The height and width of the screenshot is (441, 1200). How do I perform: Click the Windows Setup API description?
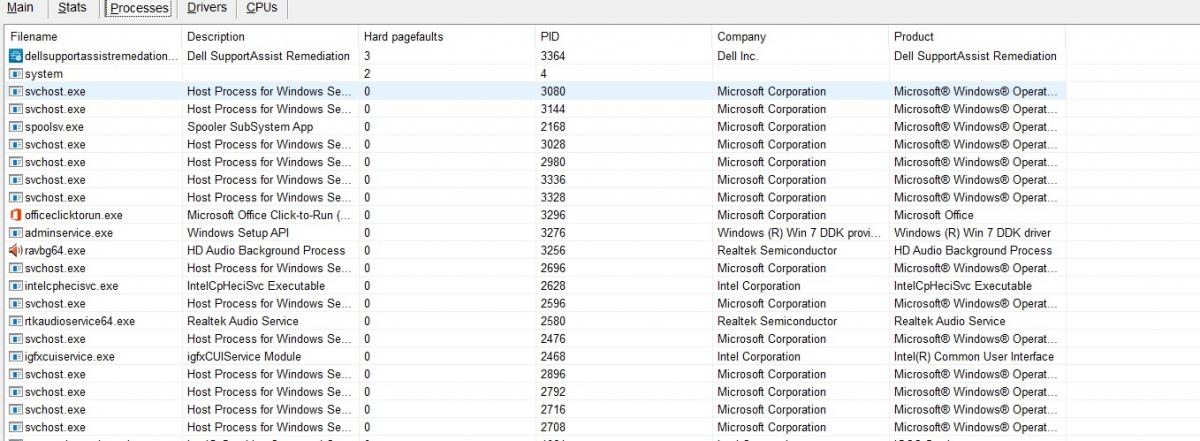(x=238, y=233)
